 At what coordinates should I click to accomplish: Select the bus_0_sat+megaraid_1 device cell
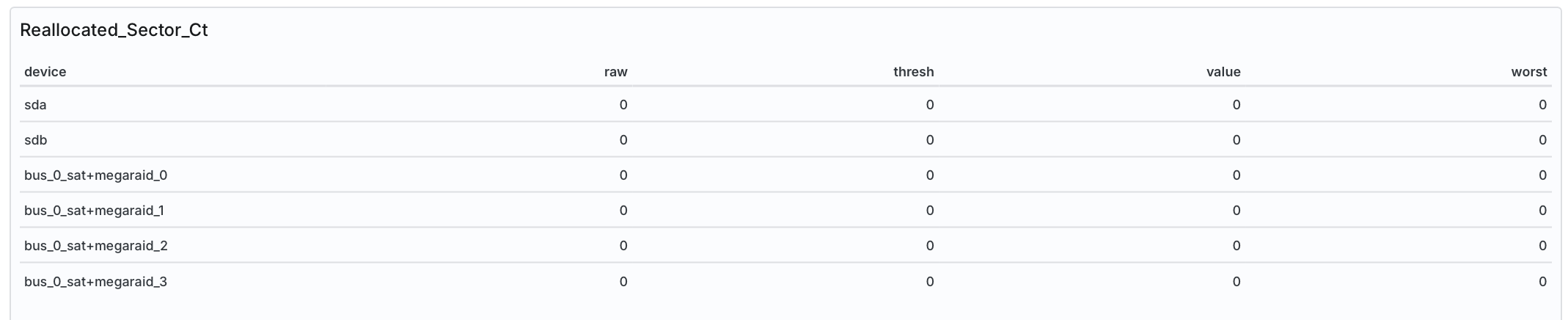(94, 211)
